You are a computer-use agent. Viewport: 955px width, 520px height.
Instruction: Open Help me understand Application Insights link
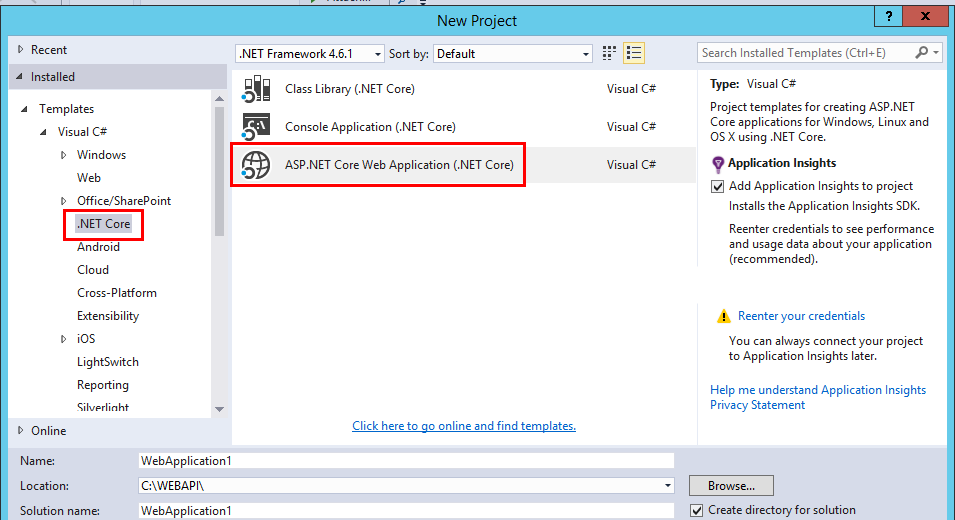coord(818,390)
